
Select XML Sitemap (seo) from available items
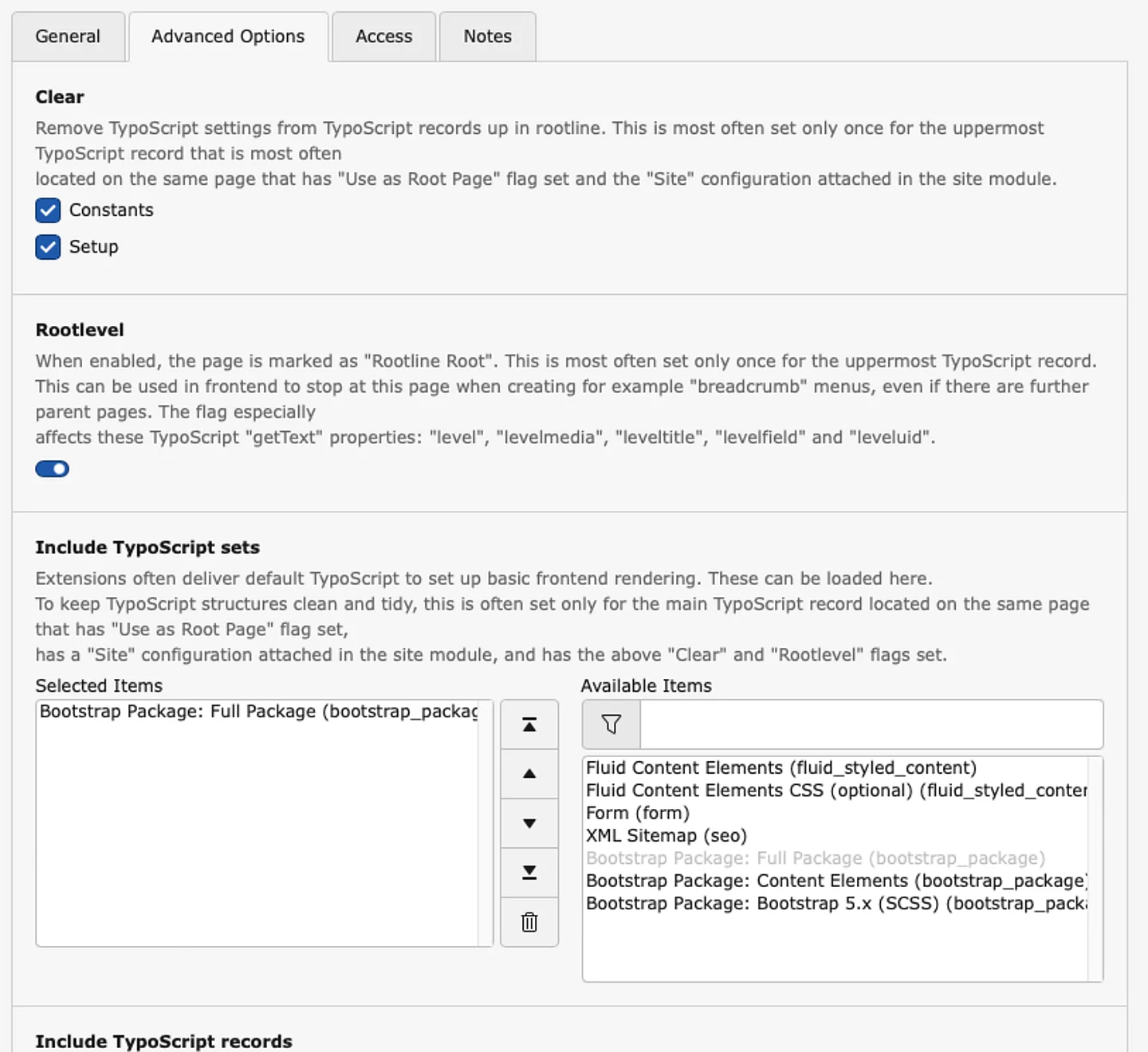click(x=666, y=836)
